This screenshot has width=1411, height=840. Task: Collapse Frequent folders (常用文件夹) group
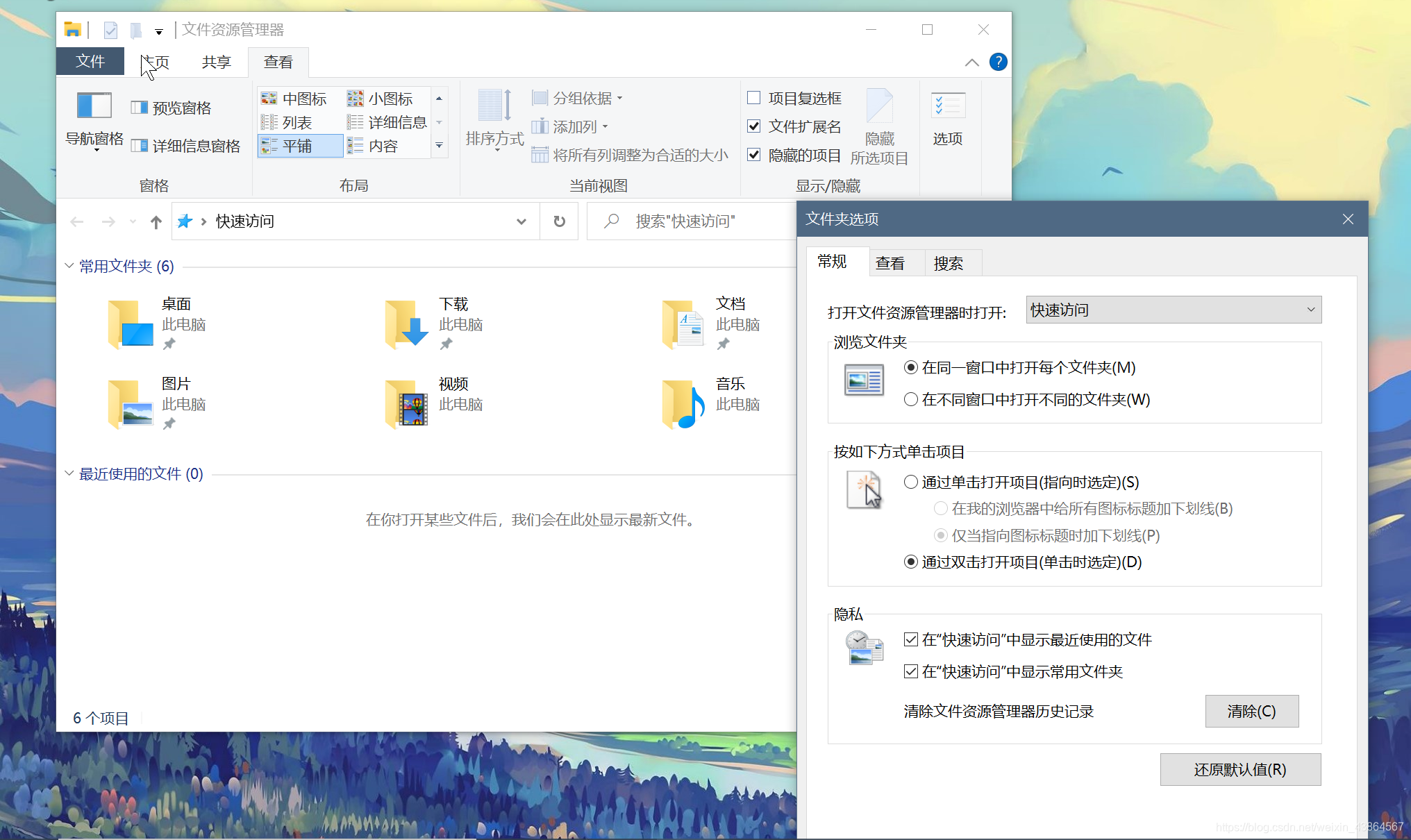tap(69, 266)
